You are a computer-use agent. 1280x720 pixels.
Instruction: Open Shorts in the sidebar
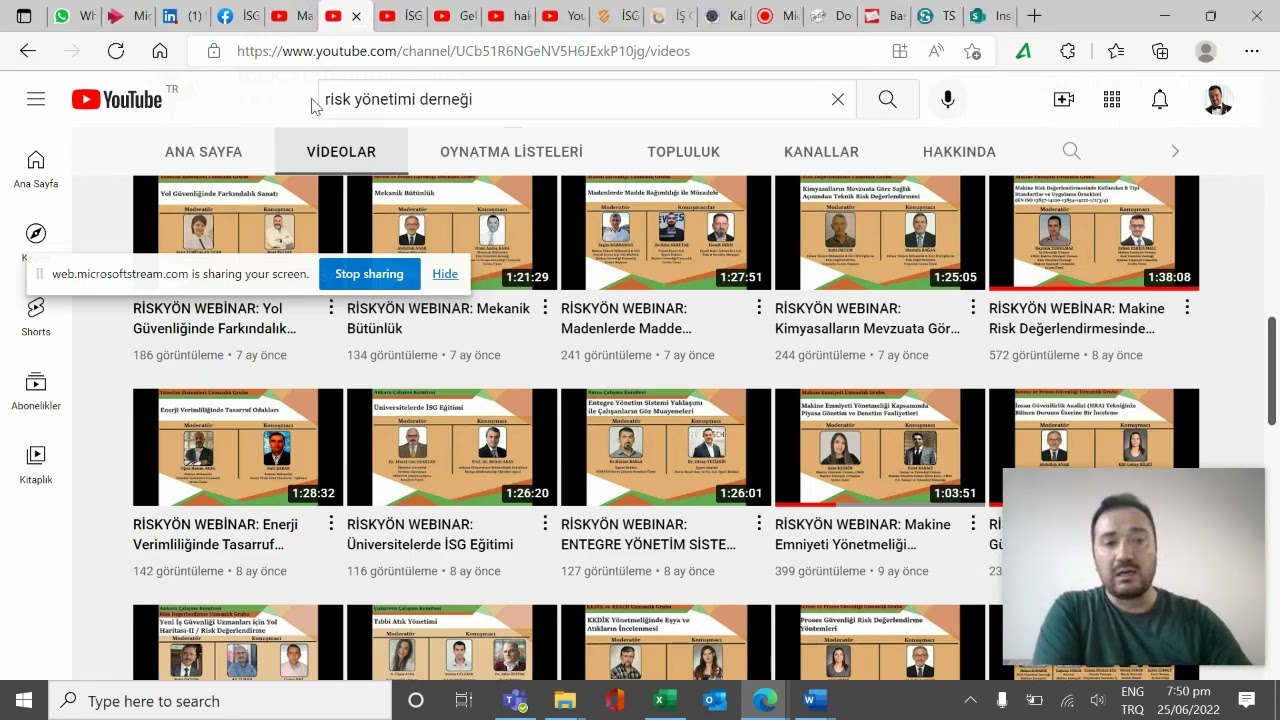[36, 317]
